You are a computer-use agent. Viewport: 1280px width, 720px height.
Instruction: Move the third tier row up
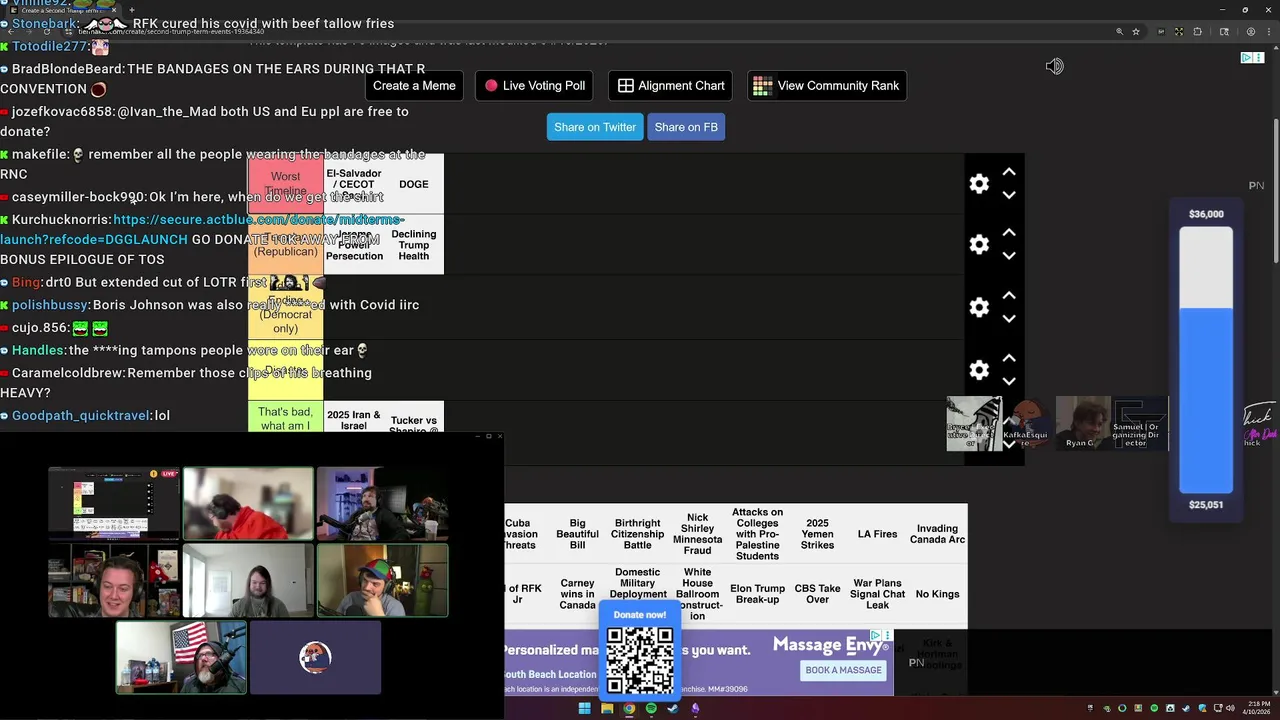tap(1009, 296)
